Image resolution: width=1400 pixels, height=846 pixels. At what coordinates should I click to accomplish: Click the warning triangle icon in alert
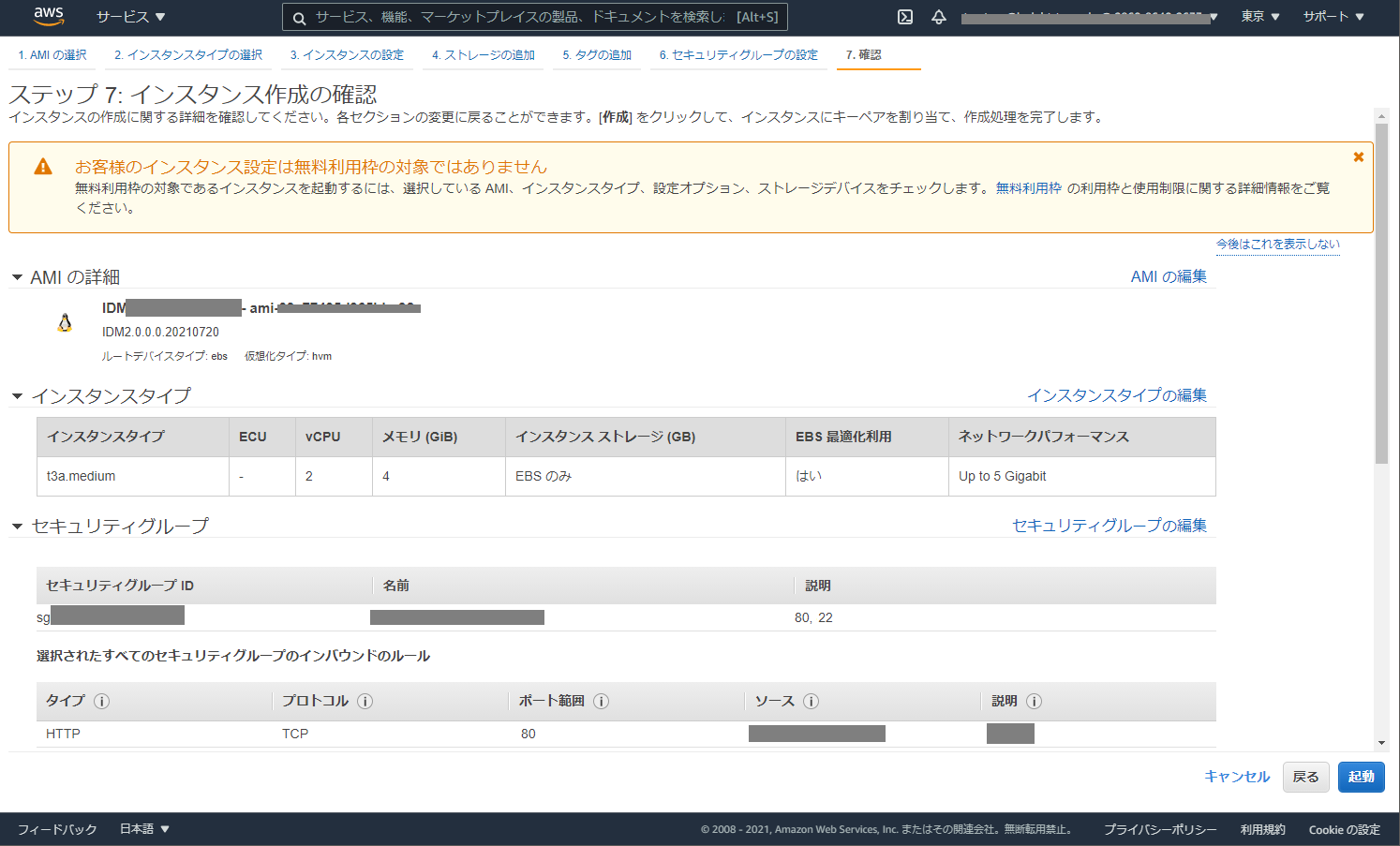point(43,167)
